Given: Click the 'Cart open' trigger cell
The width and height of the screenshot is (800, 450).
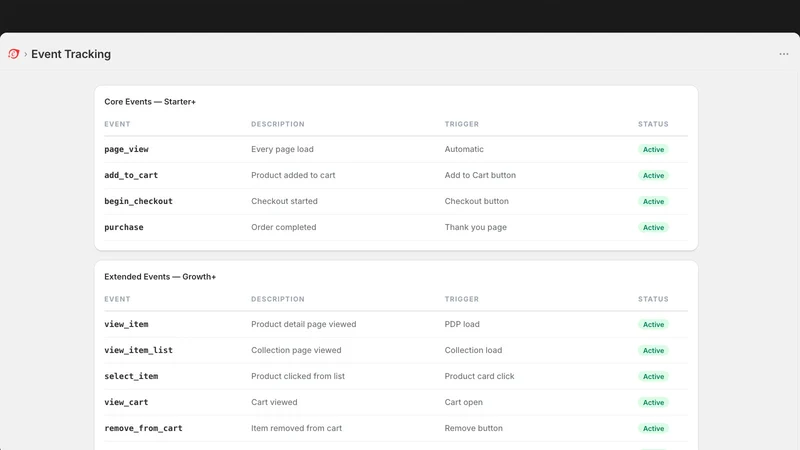Looking at the screenshot, I should click(463, 402).
